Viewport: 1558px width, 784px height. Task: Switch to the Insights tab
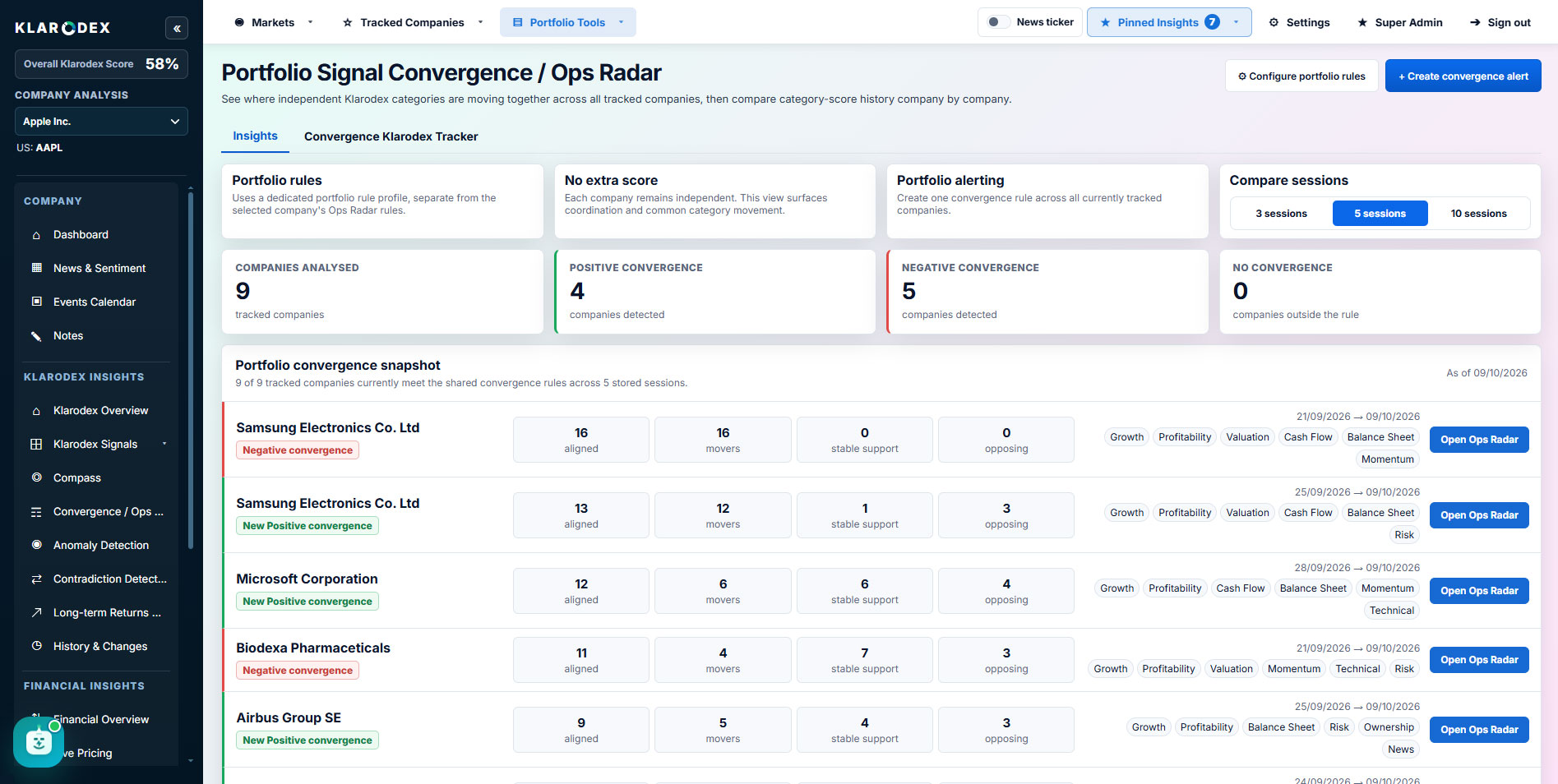(x=255, y=136)
